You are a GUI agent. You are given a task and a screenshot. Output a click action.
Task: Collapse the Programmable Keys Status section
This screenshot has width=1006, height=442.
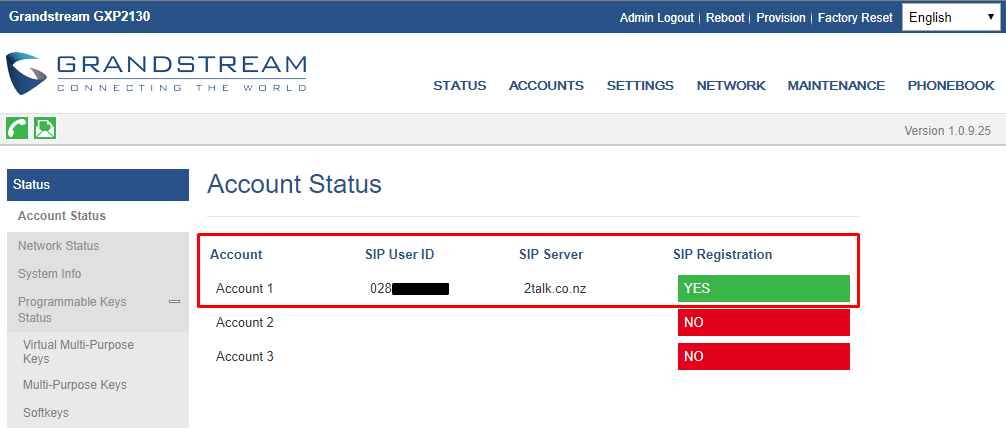click(174, 302)
